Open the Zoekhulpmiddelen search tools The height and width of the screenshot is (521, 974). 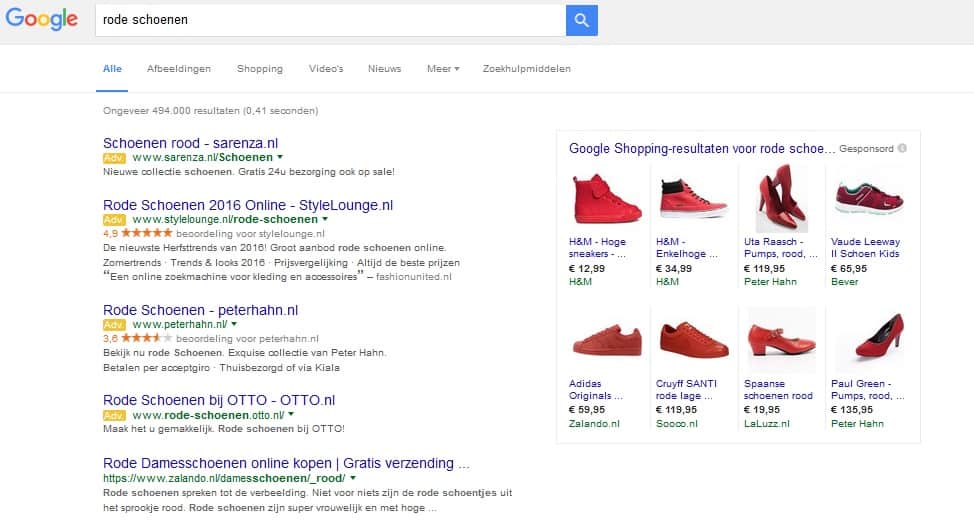[x=526, y=69]
